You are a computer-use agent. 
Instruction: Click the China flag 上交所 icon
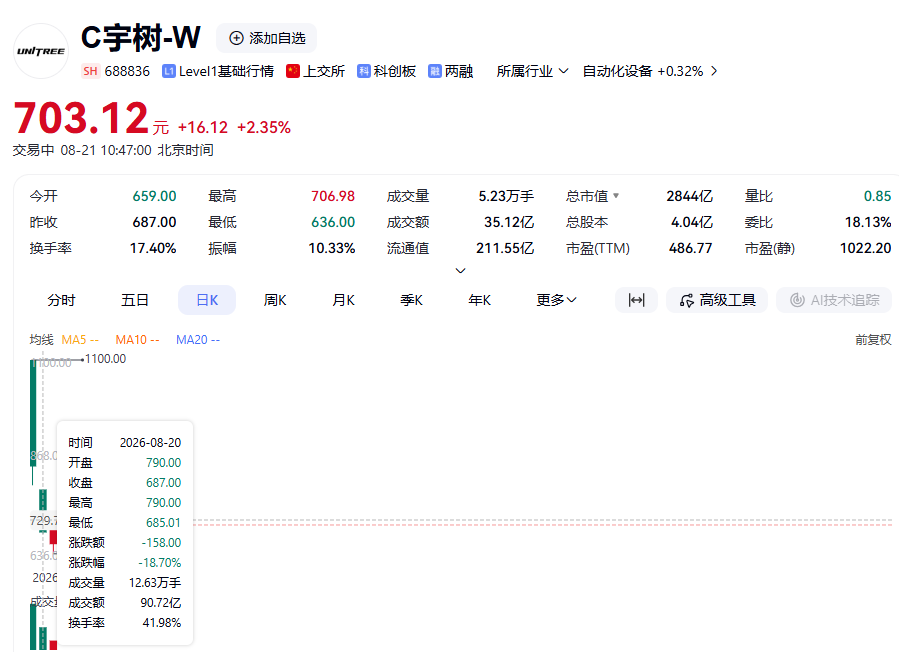click(x=293, y=71)
